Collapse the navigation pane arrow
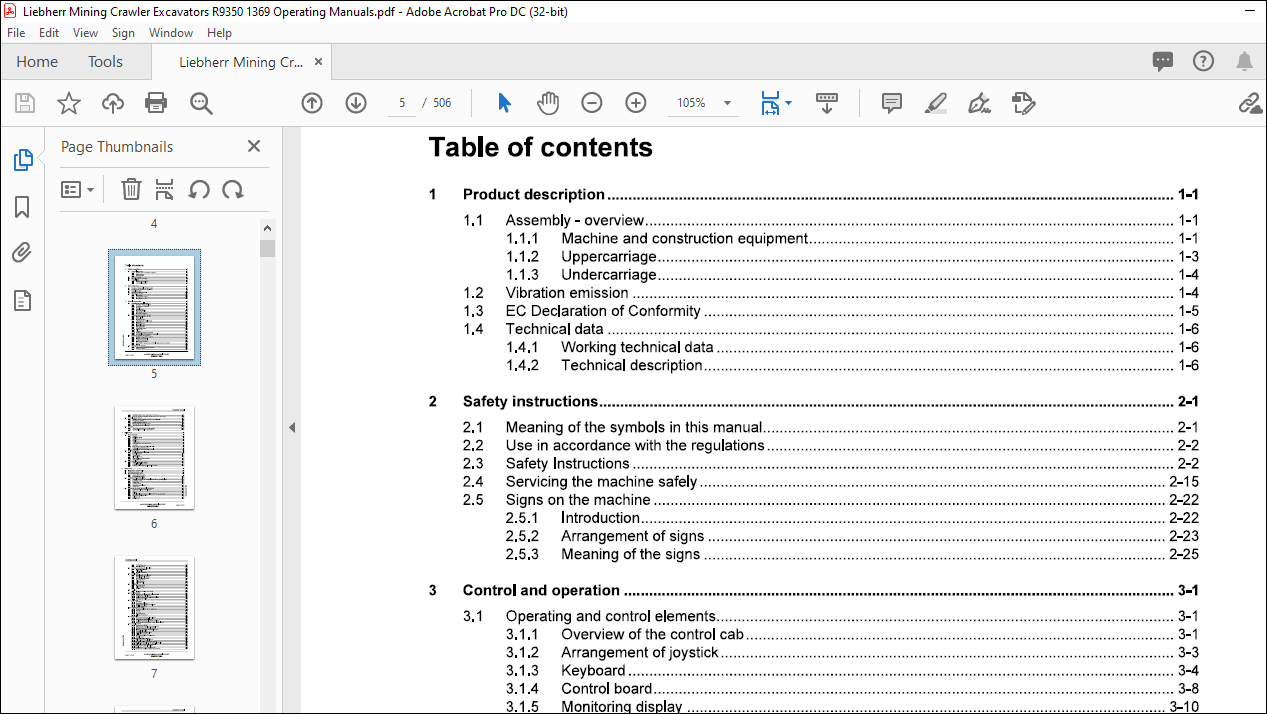1267x714 pixels. tap(292, 427)
